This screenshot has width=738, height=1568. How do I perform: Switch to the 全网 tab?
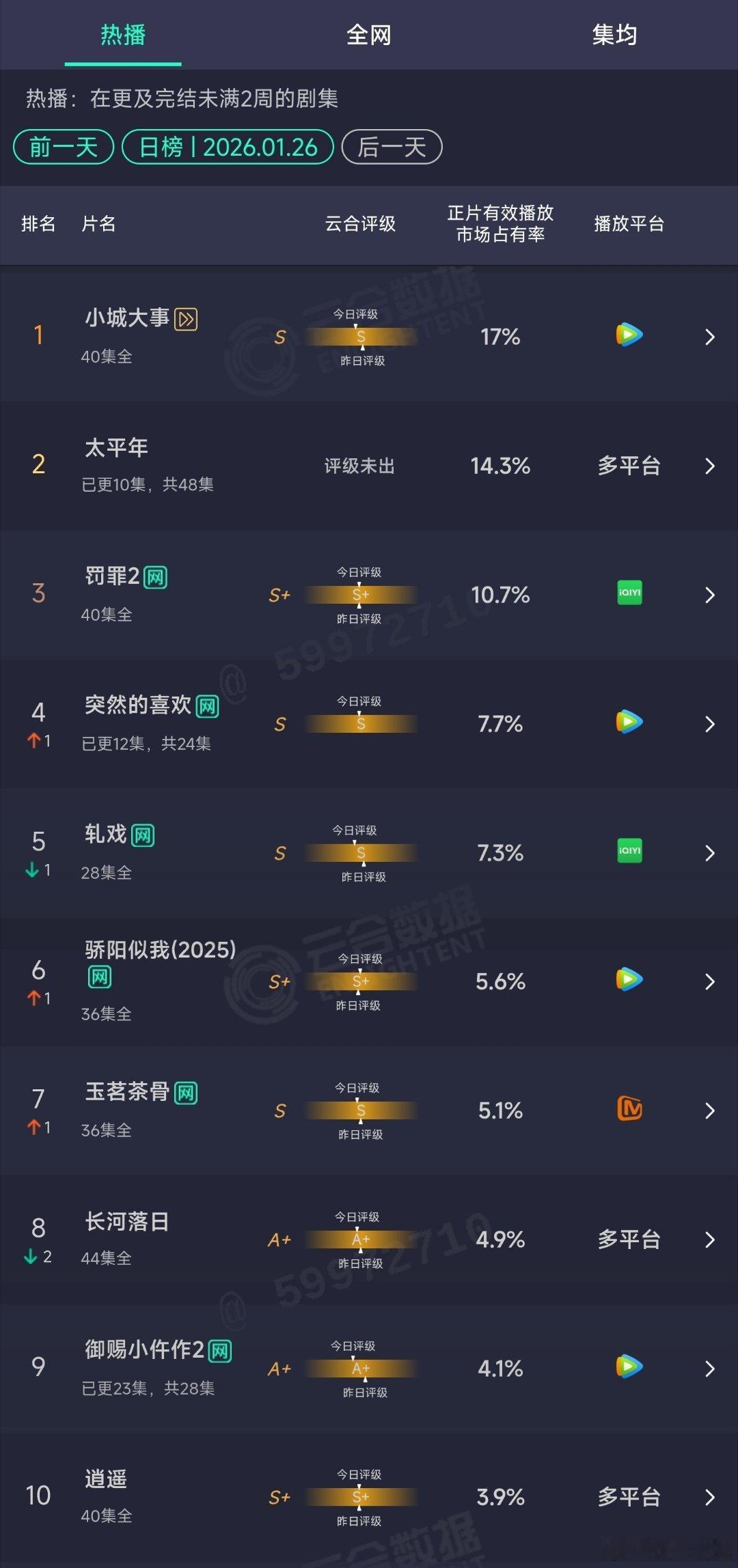click(369, 35)
